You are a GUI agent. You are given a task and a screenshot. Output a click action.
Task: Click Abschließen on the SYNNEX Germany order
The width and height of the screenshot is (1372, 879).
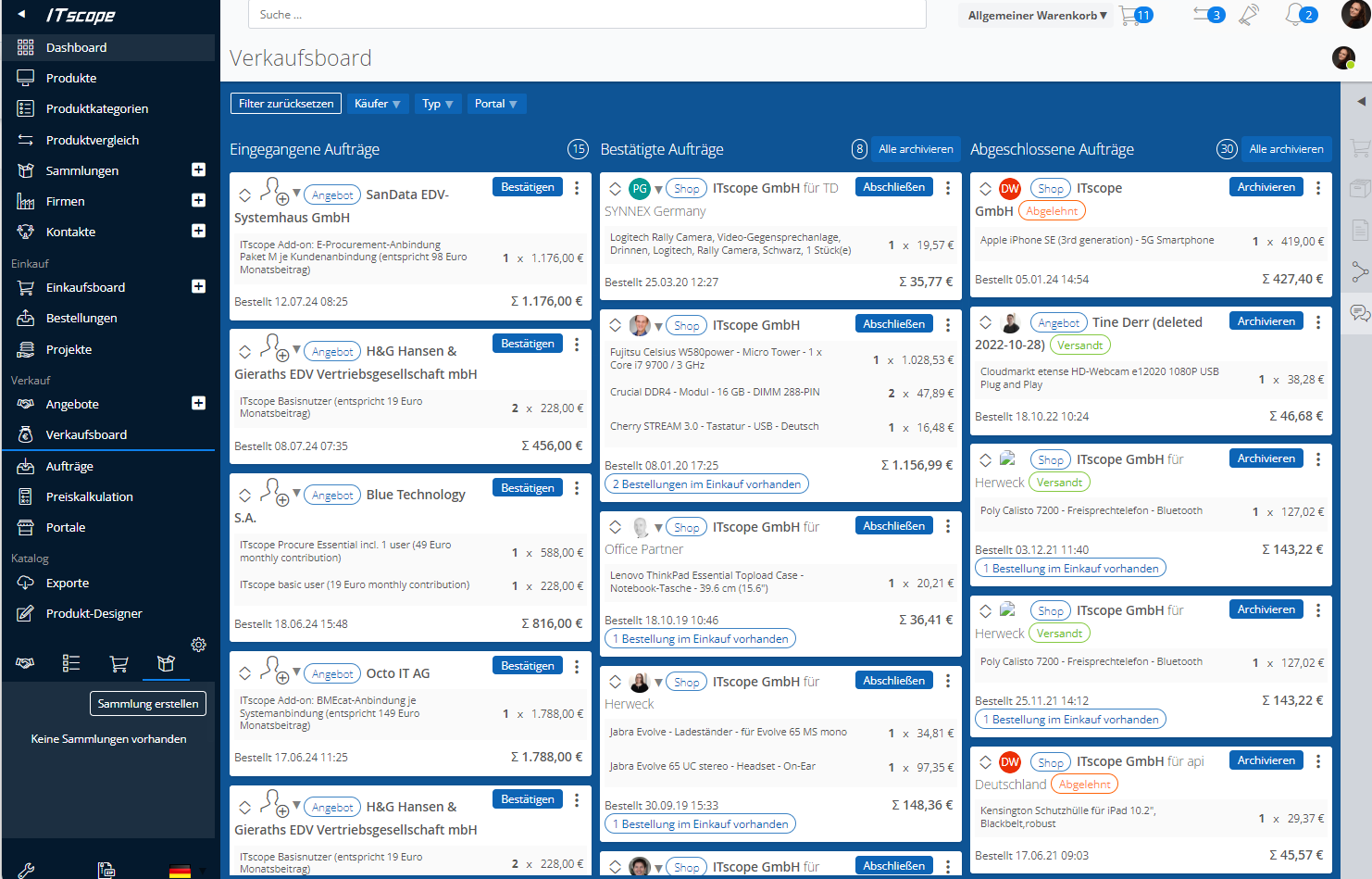coord(894,187)
